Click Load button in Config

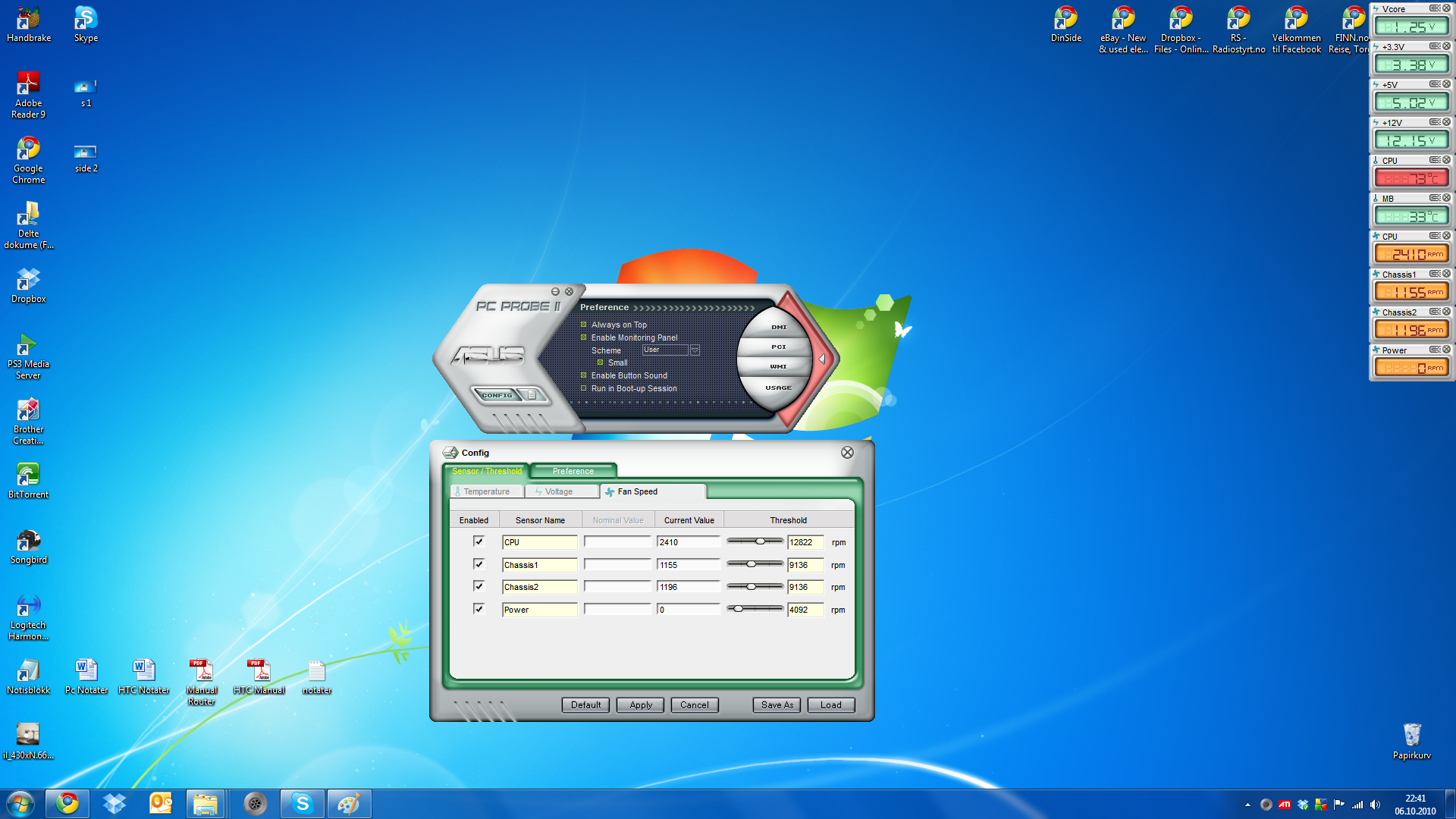pyautogui.click(x=831, y=705)
